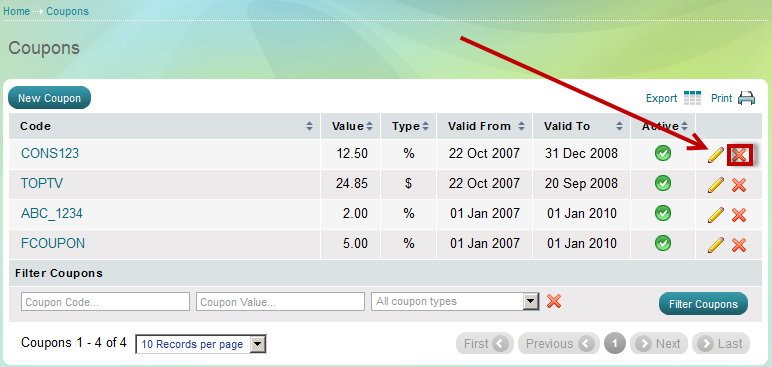This screenshot has width=772, height=367.
Task: Sort table by Valid From arrows
Action: [x=521, y=127]
